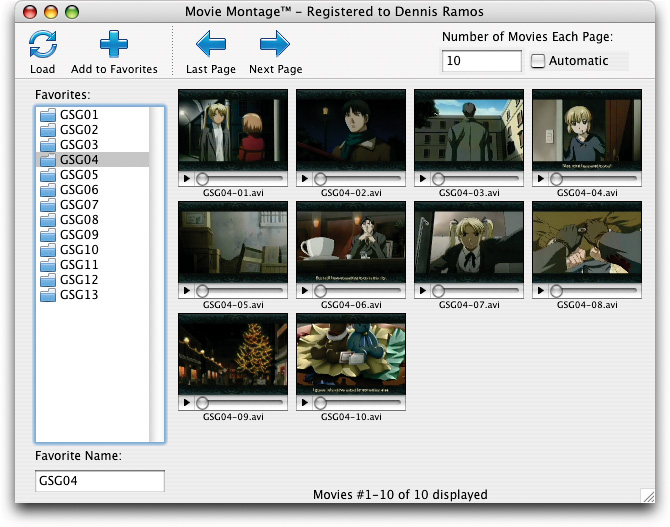Click the window resize grip corner
The image size is (670, 527).
648,496
